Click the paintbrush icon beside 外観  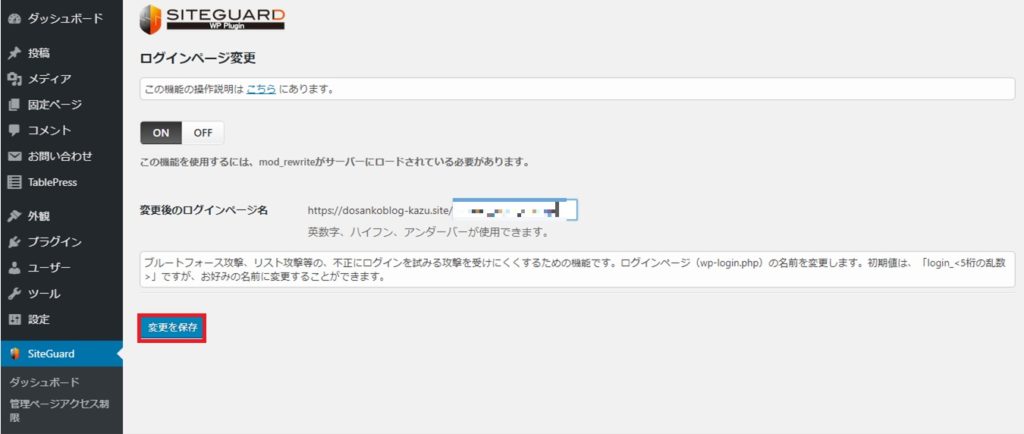(x=14, y=216)
